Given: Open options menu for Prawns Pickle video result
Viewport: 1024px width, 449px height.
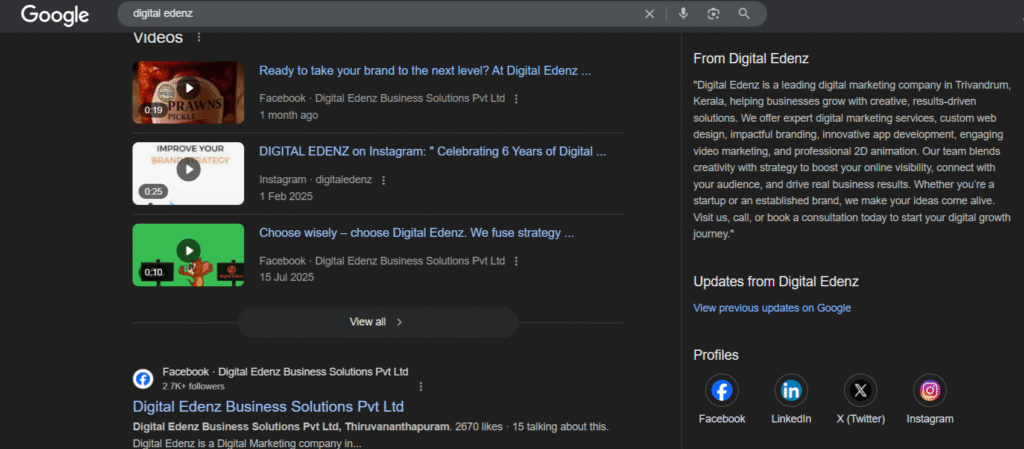Looking at the screenshot, I should (516, 99).
